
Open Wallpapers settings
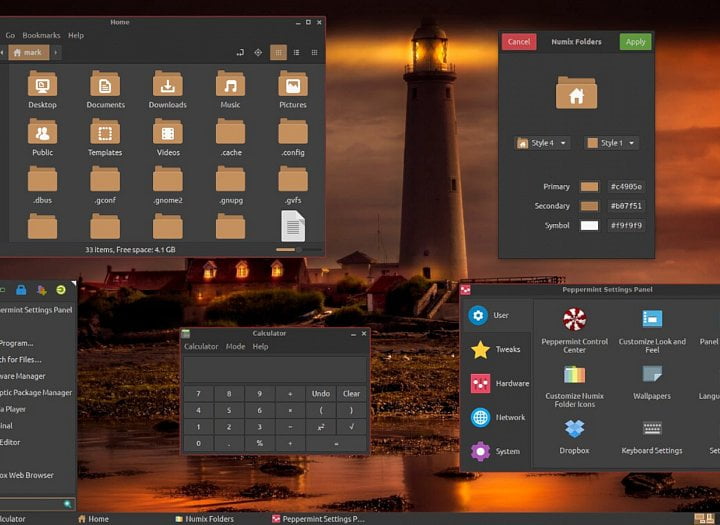tap(652, 382)
